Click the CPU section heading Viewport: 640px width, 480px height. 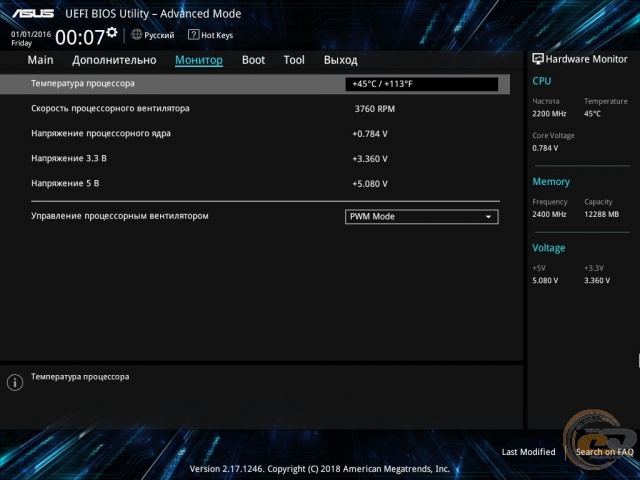(x=542, y=81)
